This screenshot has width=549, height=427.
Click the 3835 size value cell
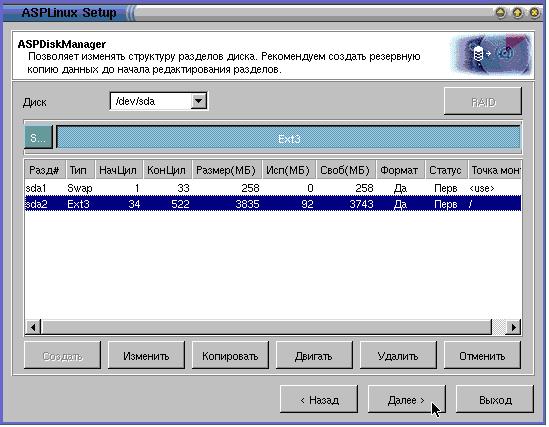[248, 204]
